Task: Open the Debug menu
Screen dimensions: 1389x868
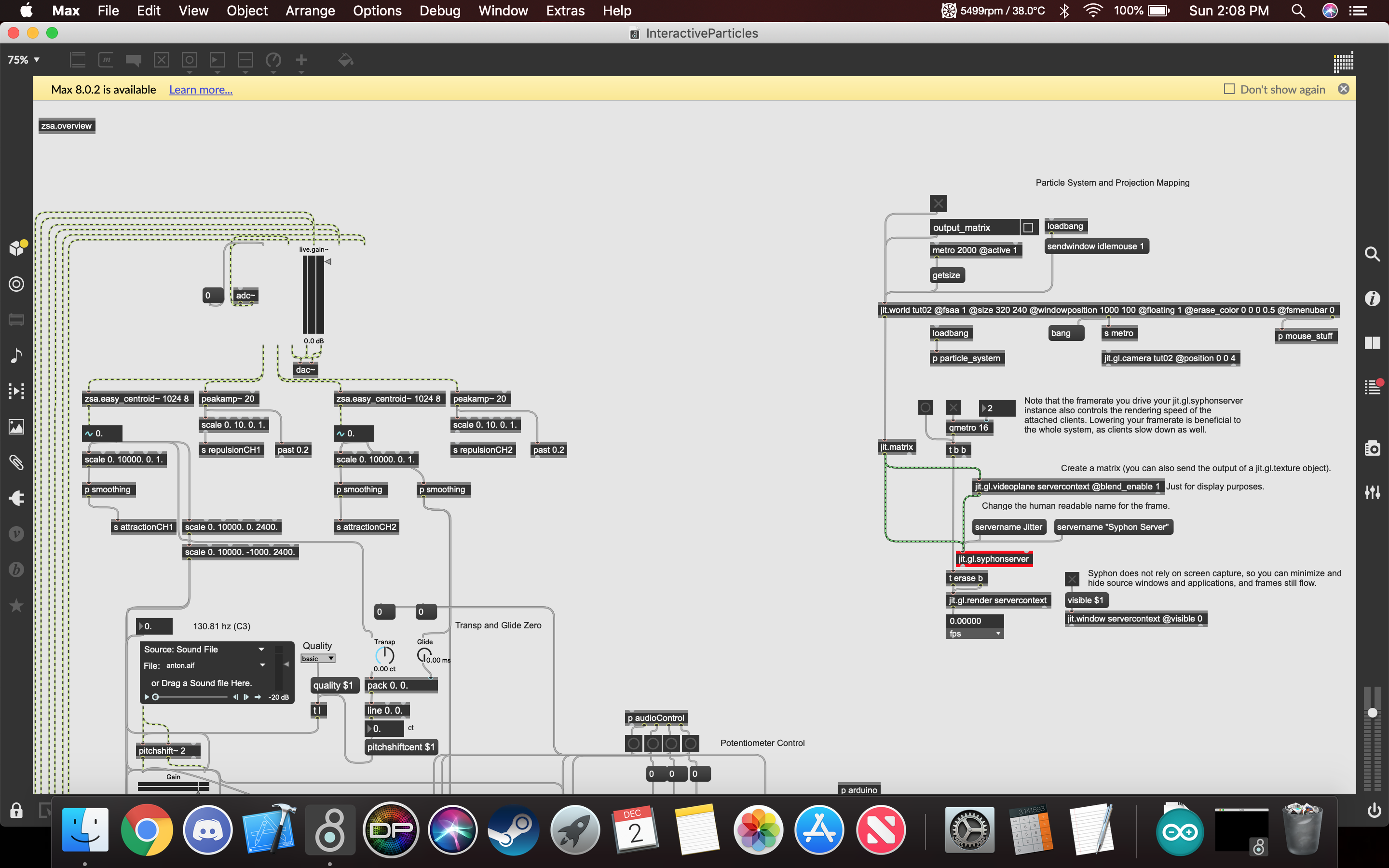Action: [440, 10]
